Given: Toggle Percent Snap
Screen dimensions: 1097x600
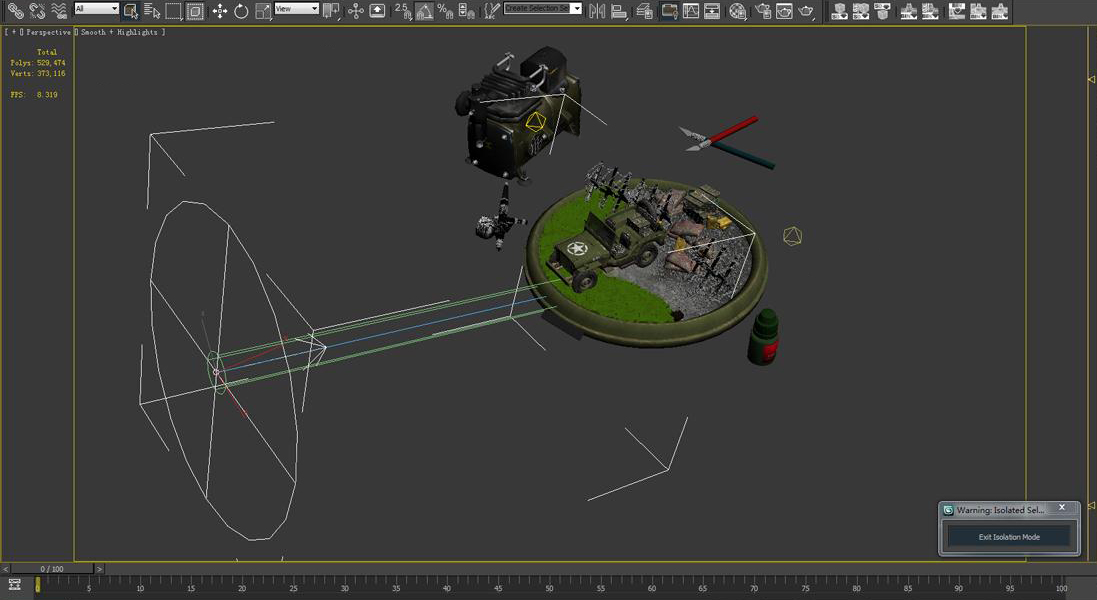Looking at the screenshot, I should pyautogui.click(x=445, y=10).
